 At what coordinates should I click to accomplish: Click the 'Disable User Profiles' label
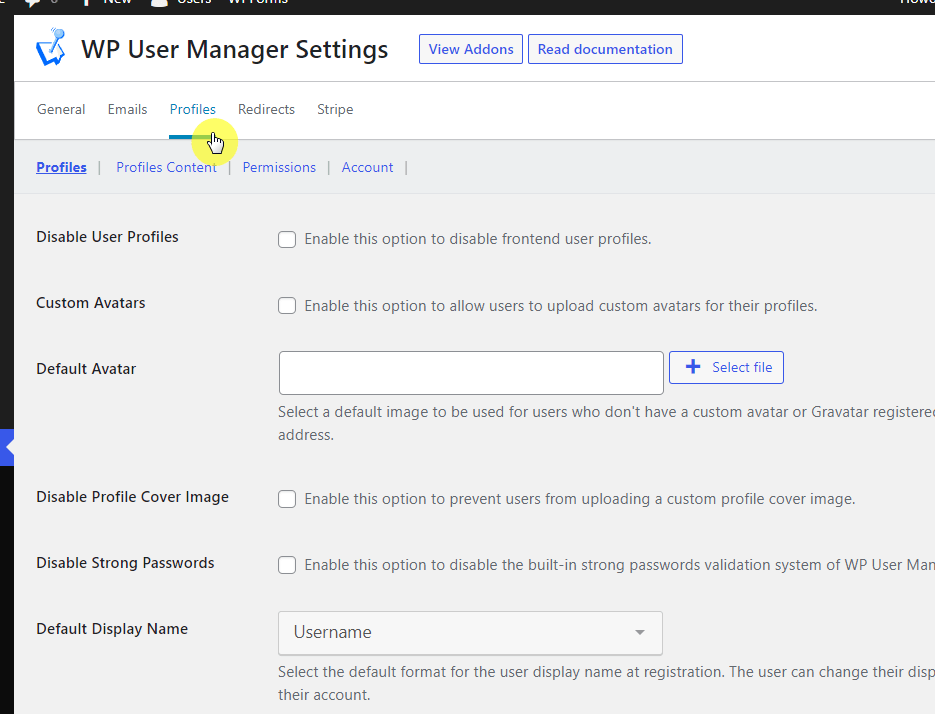coord(107,237)
